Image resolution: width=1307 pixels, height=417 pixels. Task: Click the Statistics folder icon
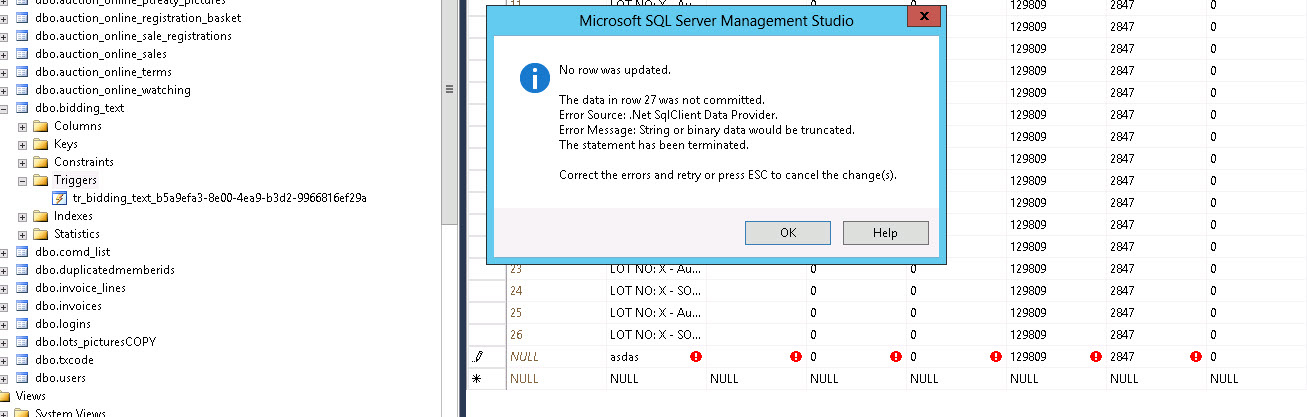(41, 234)
